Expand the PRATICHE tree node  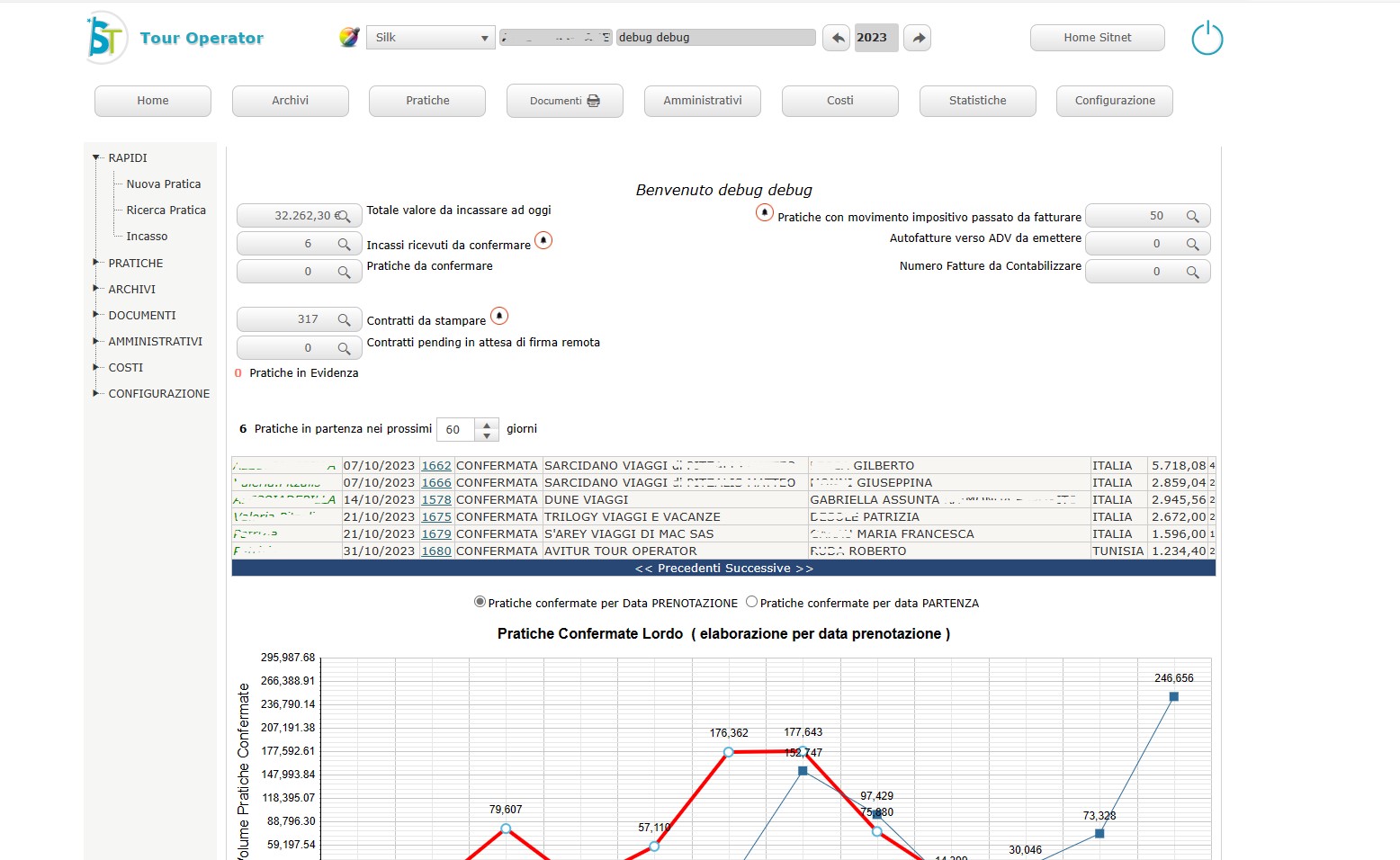pyautogui.click(x=96, y=263)
